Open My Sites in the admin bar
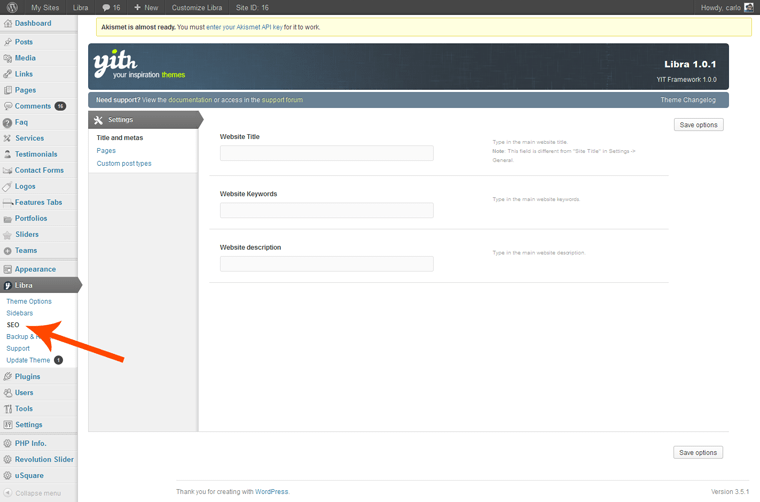 tap(45, 7)
